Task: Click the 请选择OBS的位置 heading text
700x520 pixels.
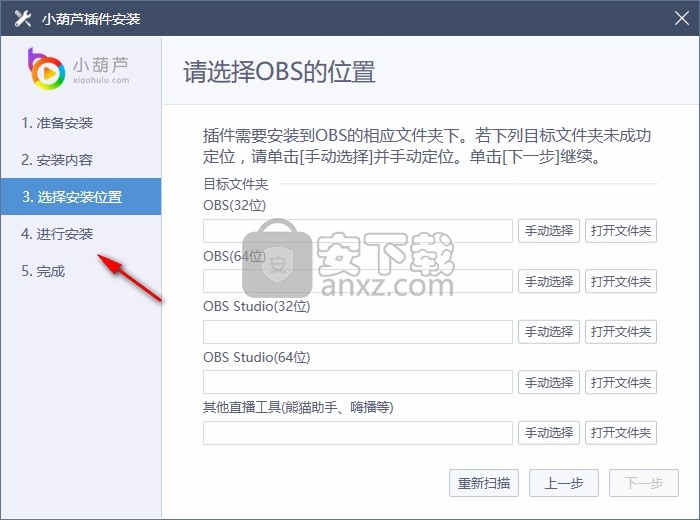Action: pos(279,71)
